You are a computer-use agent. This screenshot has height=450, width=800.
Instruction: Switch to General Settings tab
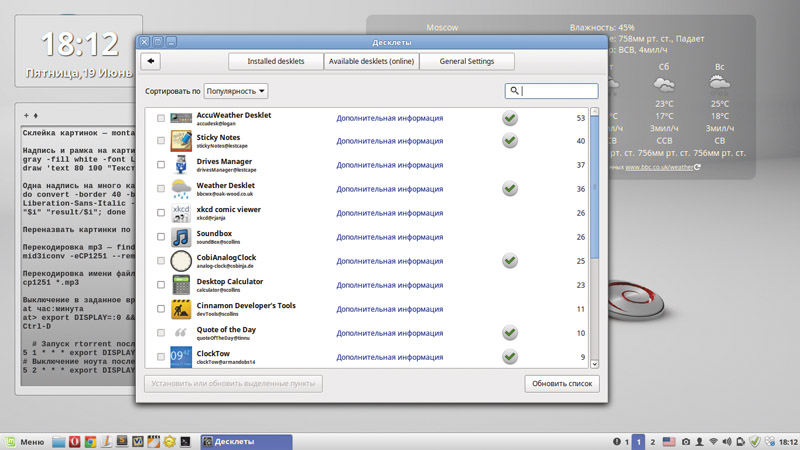467,61
